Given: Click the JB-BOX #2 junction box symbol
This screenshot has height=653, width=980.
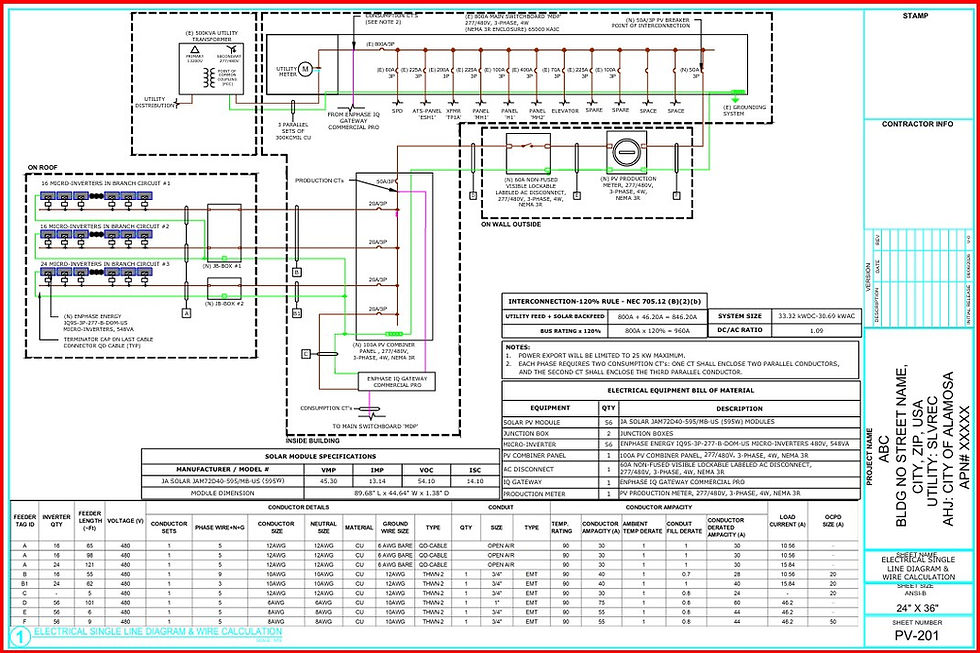Looking at the screenshot, I should [224, 287].
